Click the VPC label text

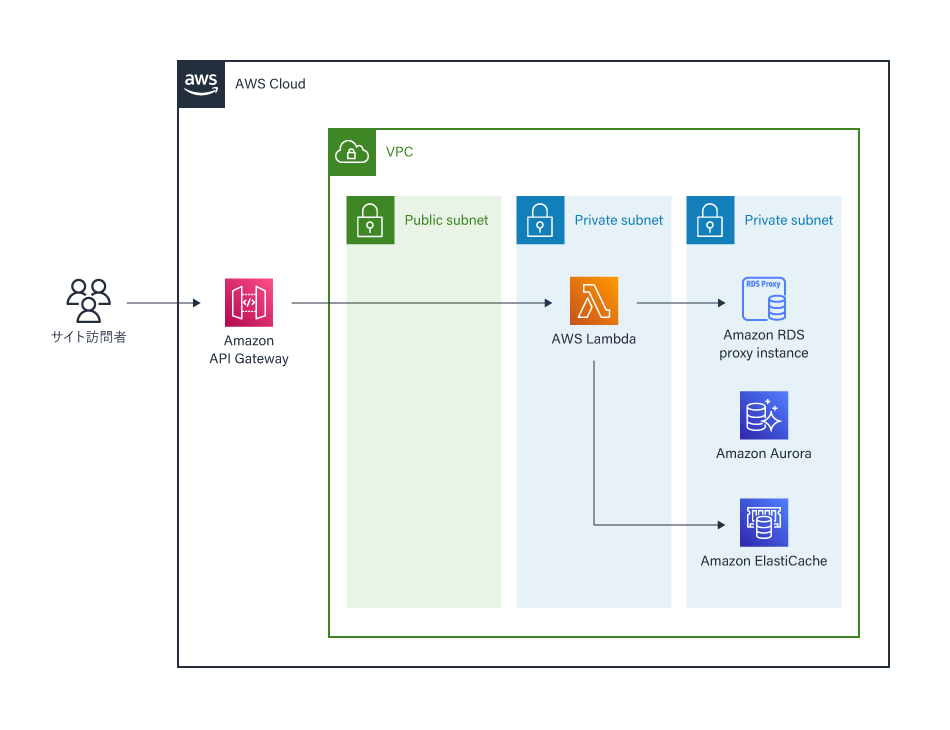click(399, 152)
